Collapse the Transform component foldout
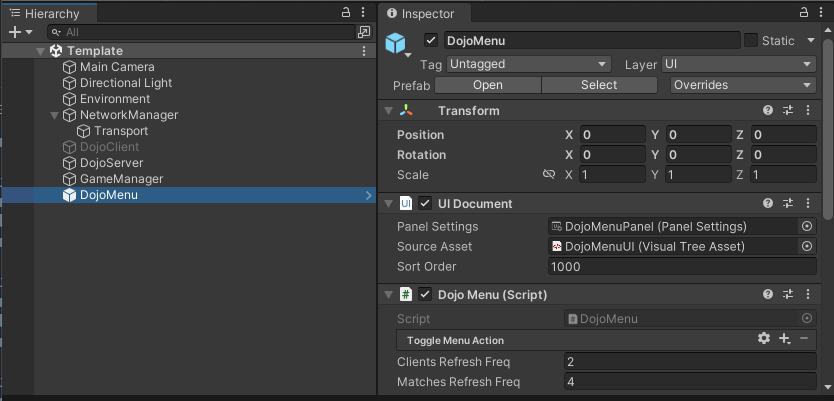 click(x=389, y=111)
